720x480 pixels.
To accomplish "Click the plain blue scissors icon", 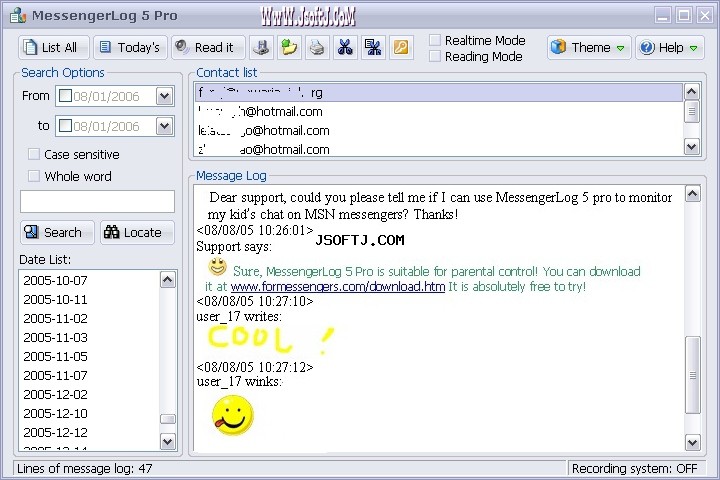I will (x=345, y=47).
